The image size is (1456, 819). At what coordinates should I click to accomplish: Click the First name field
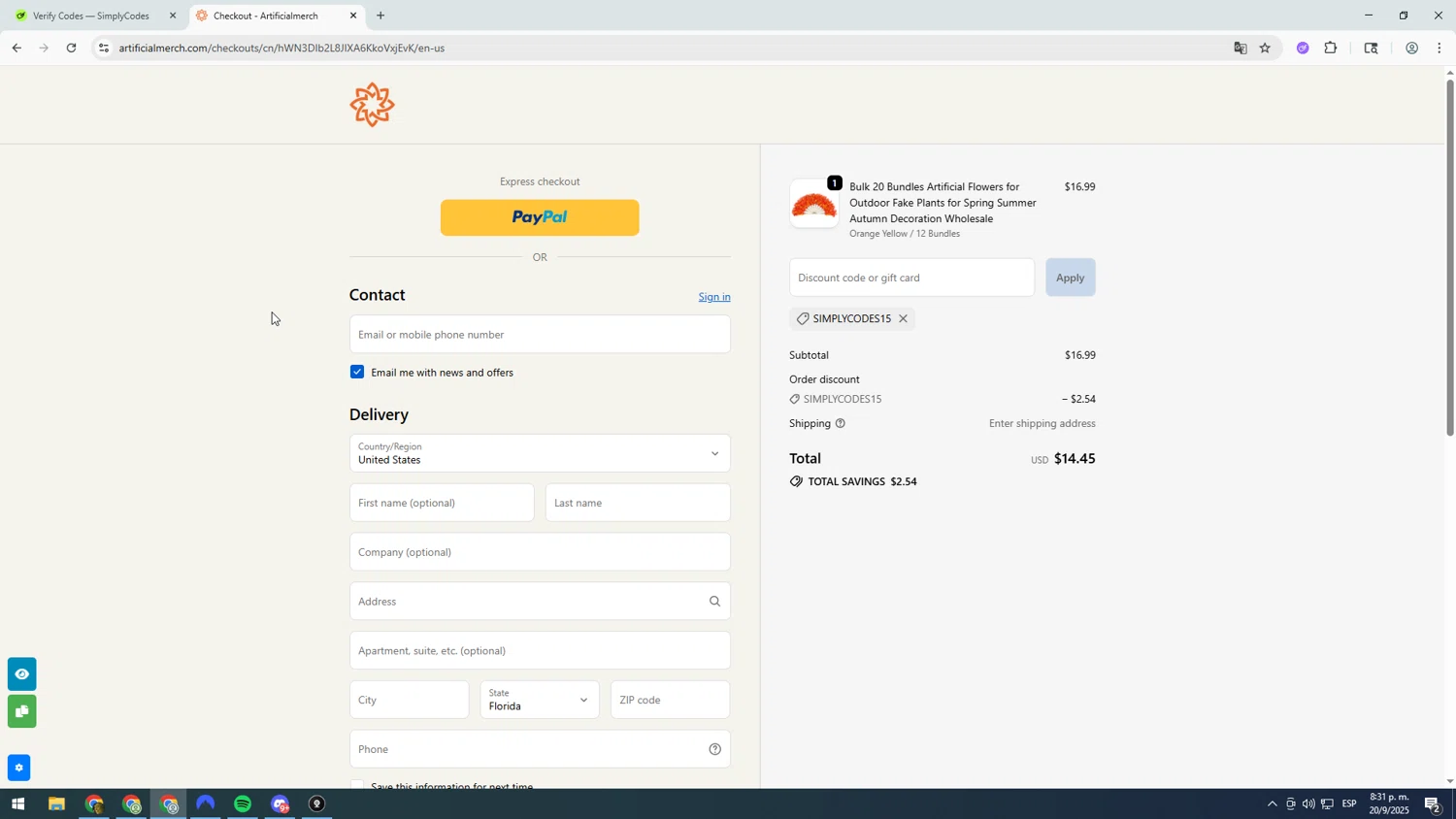click(442, 503)
